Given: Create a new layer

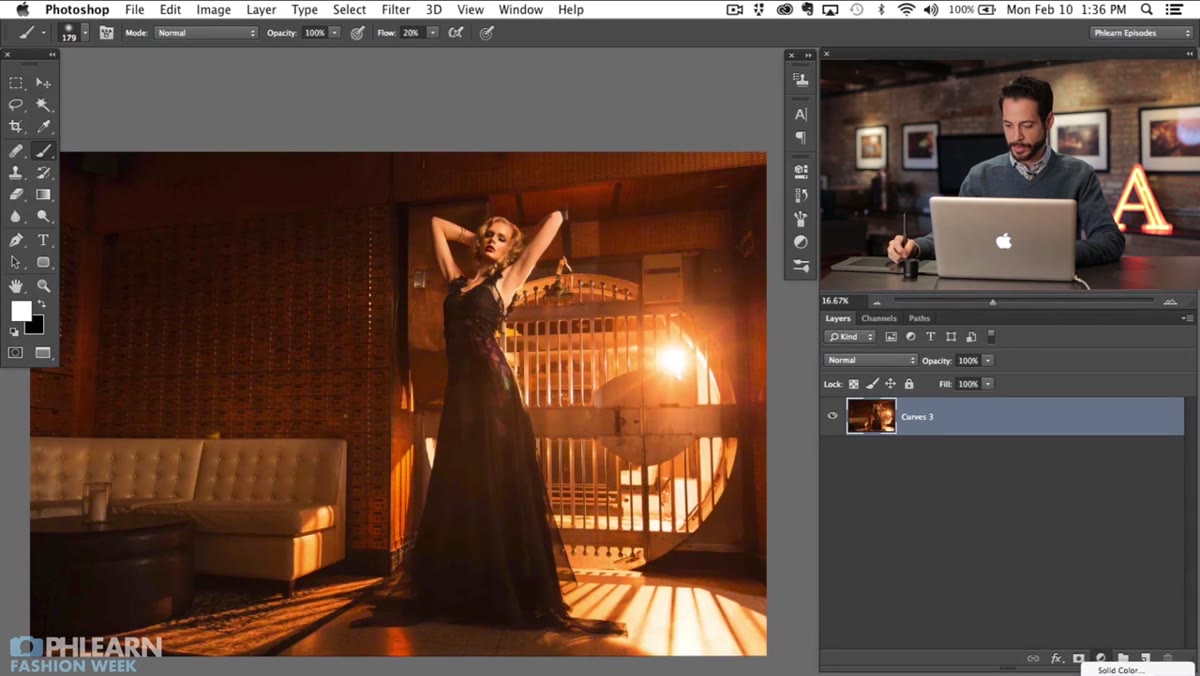Looking at the screenshot, I should click(1145, 658).
